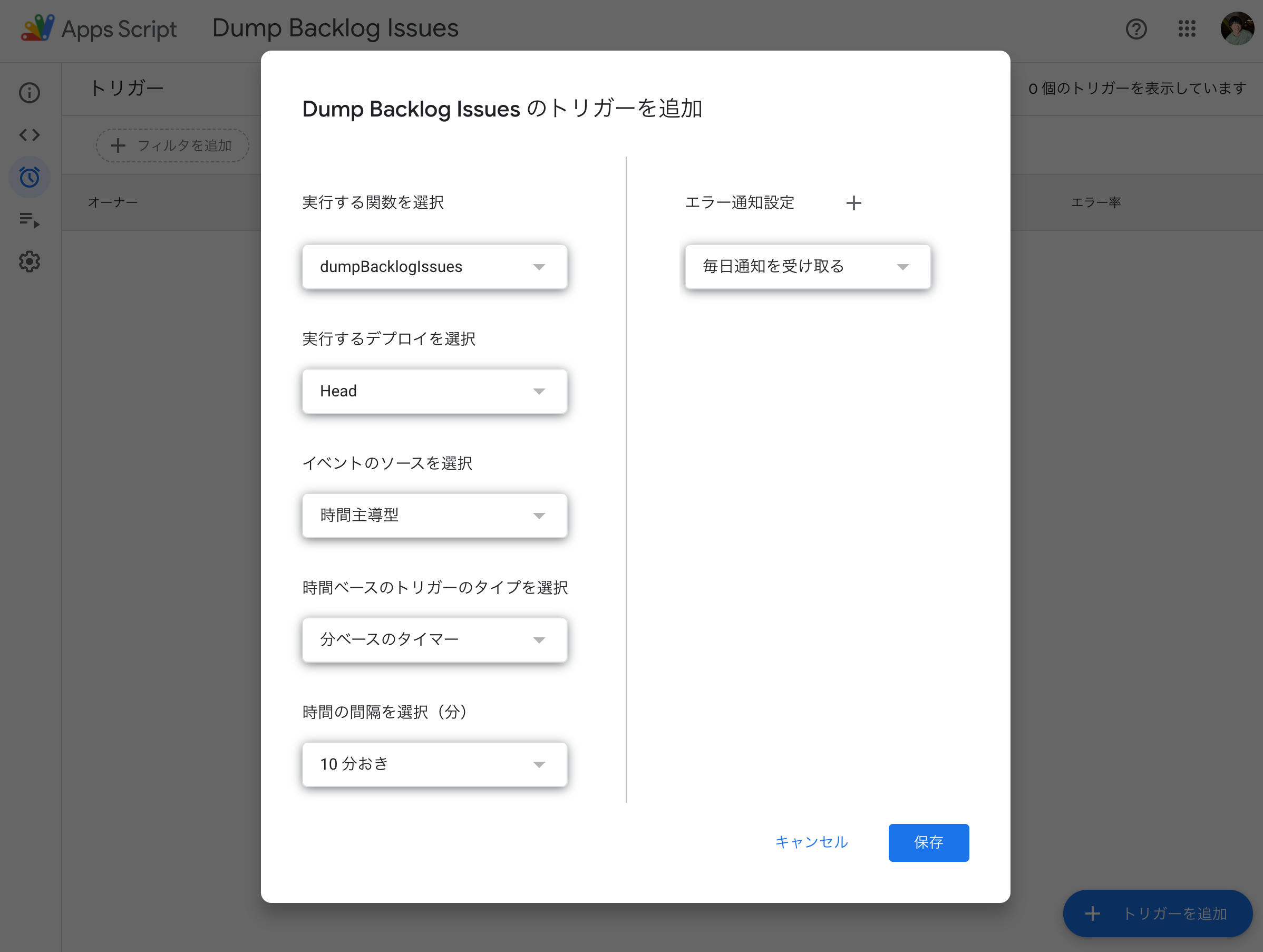This screenshot has height=952, width=1263.
Task: Open Project Settings gear icon
Action: click(29, 261)
